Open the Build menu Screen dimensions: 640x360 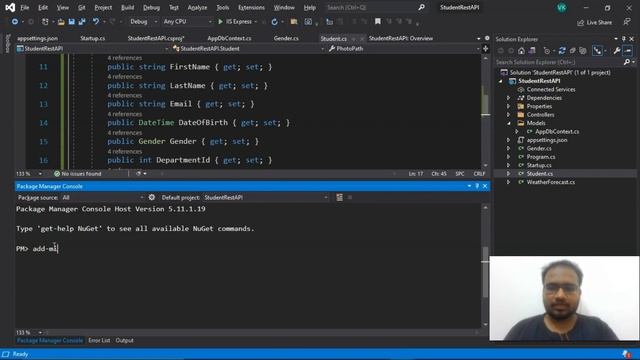[x=127, y=7]
